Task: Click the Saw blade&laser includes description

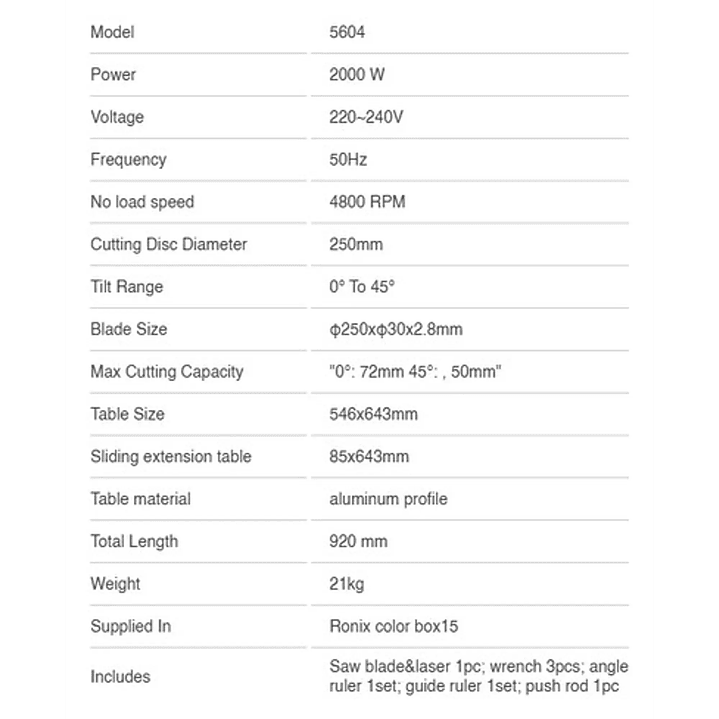Action: pyautogui.click(x=478, y=676)
